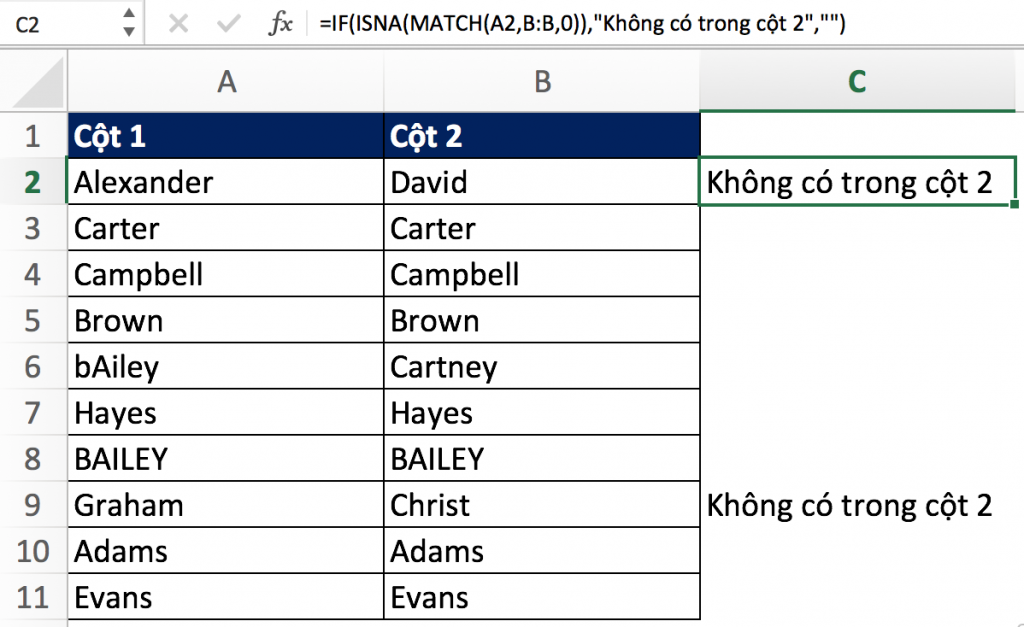Click the cancel (X) formula icon
Viewport: 1024px width, 627px height.
point(179,24)
